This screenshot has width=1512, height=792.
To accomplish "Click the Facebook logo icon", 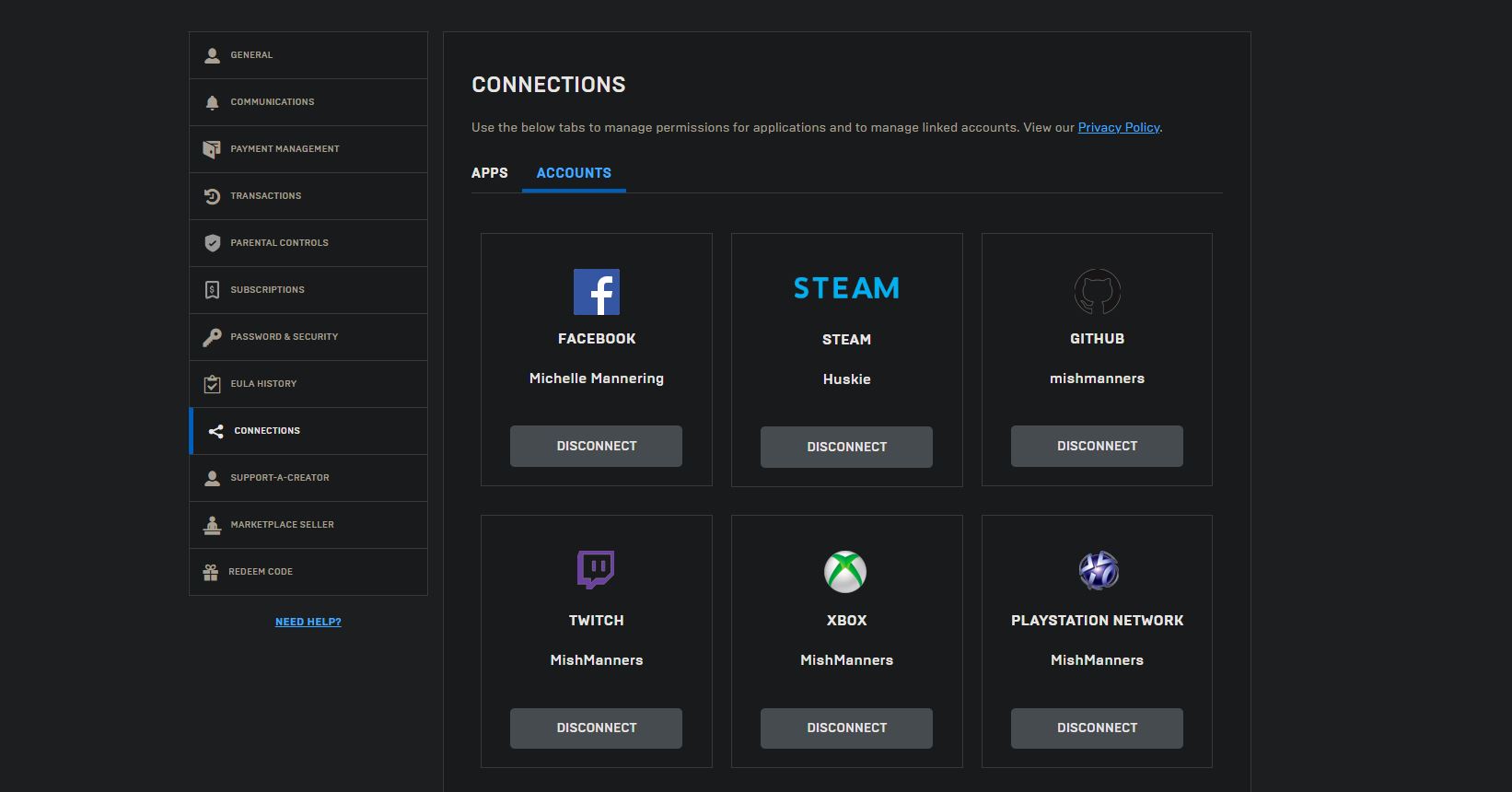I will tap(597, 292).
